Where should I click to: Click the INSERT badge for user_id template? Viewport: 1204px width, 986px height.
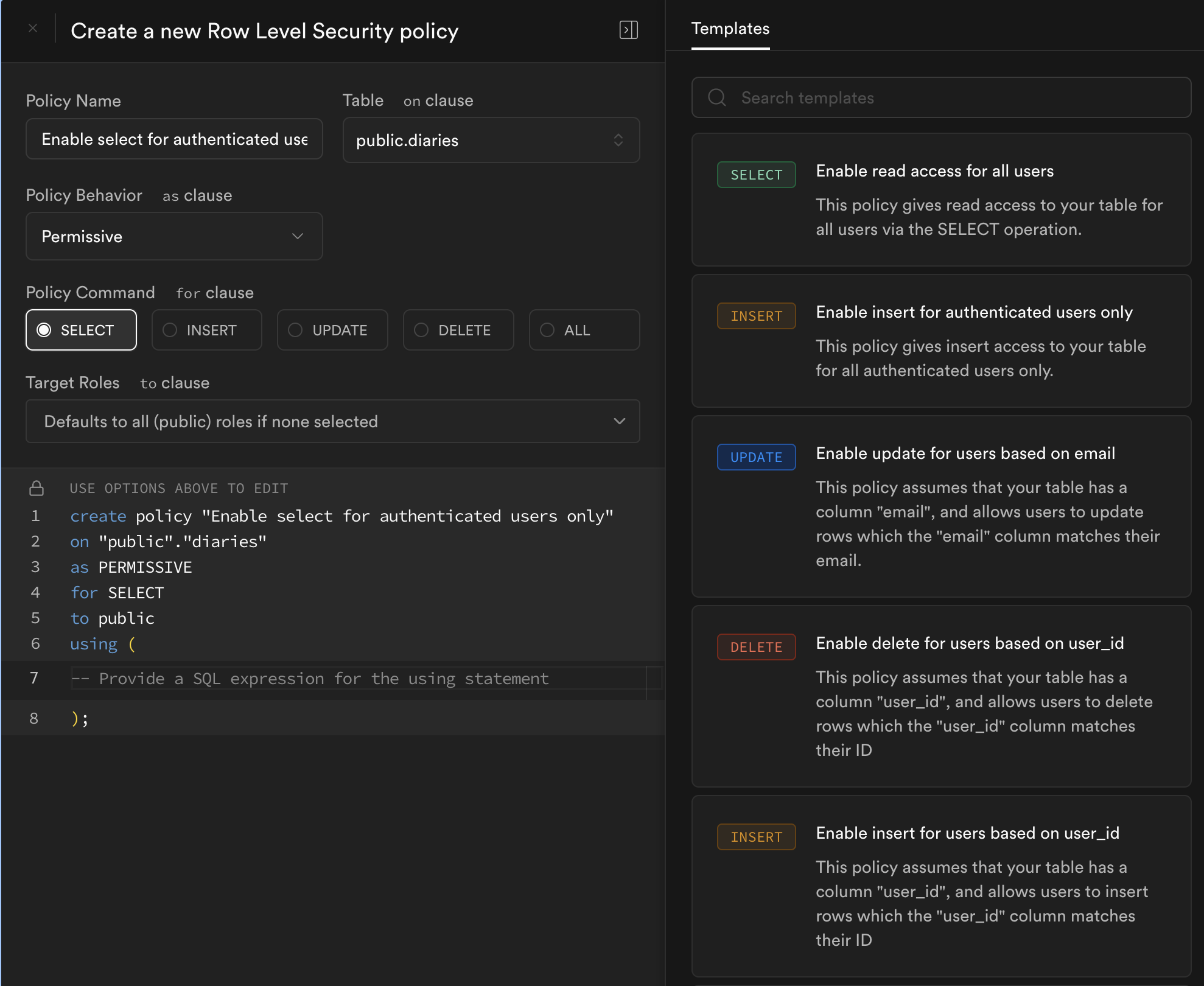coord(756,837)
